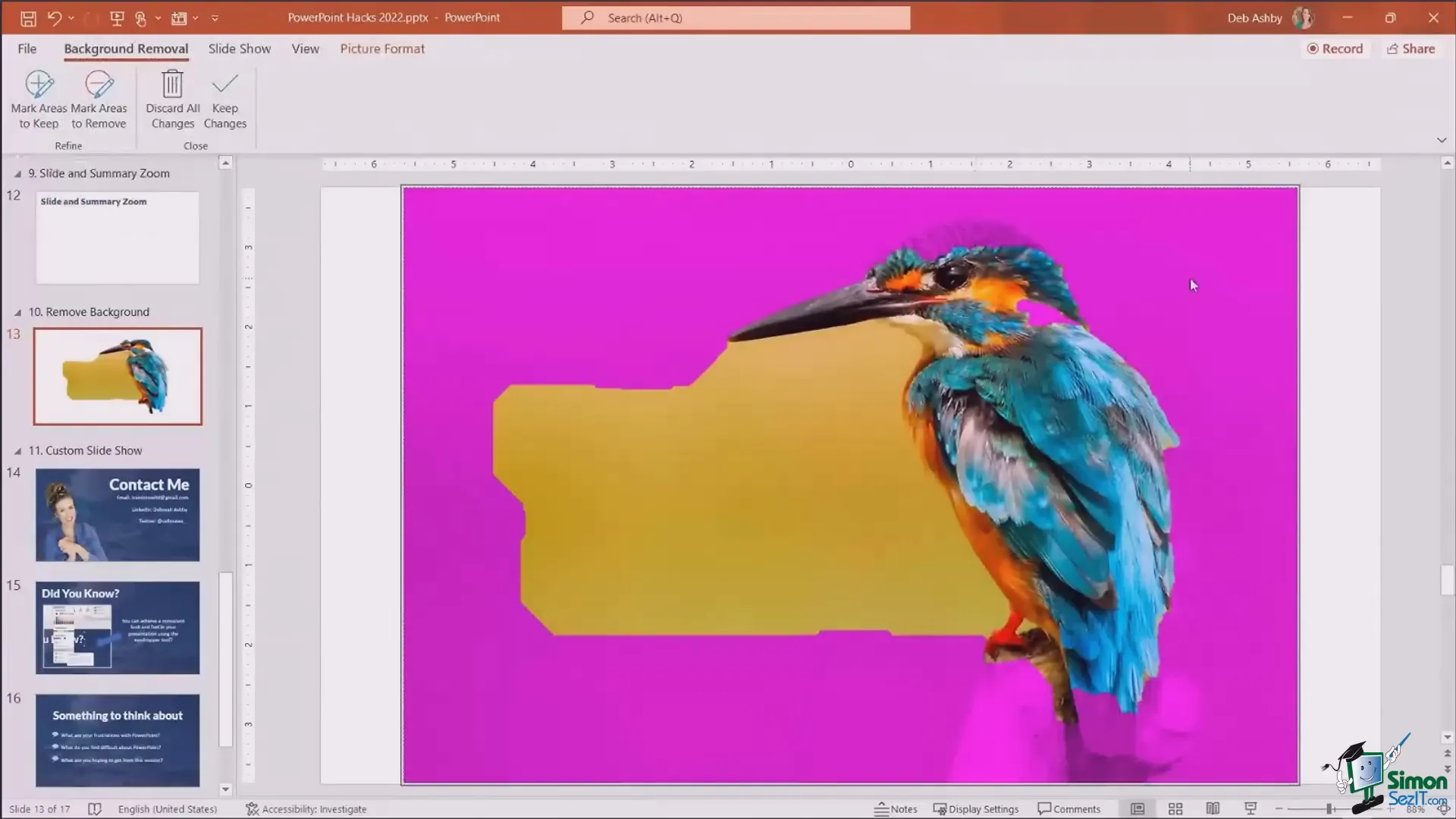Click the editing area vertical scrollbar thumb
This screenshot has width=1456, height=819.
pyautogui.click(x=1447, y=580)
